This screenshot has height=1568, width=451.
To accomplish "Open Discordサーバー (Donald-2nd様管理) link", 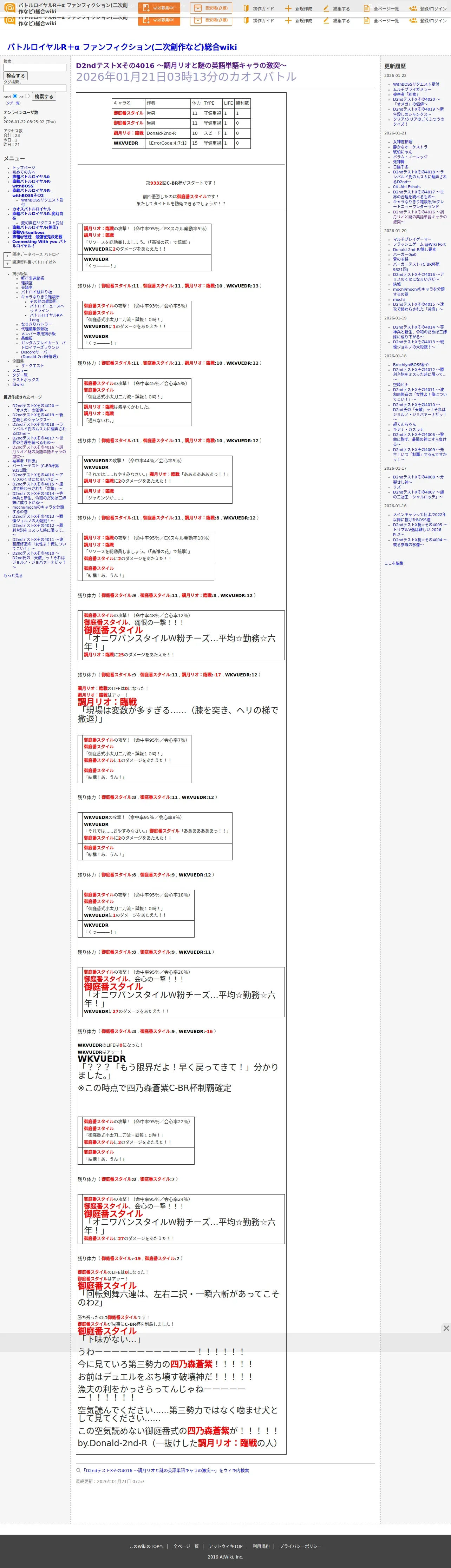I will (x=40, y=354).
